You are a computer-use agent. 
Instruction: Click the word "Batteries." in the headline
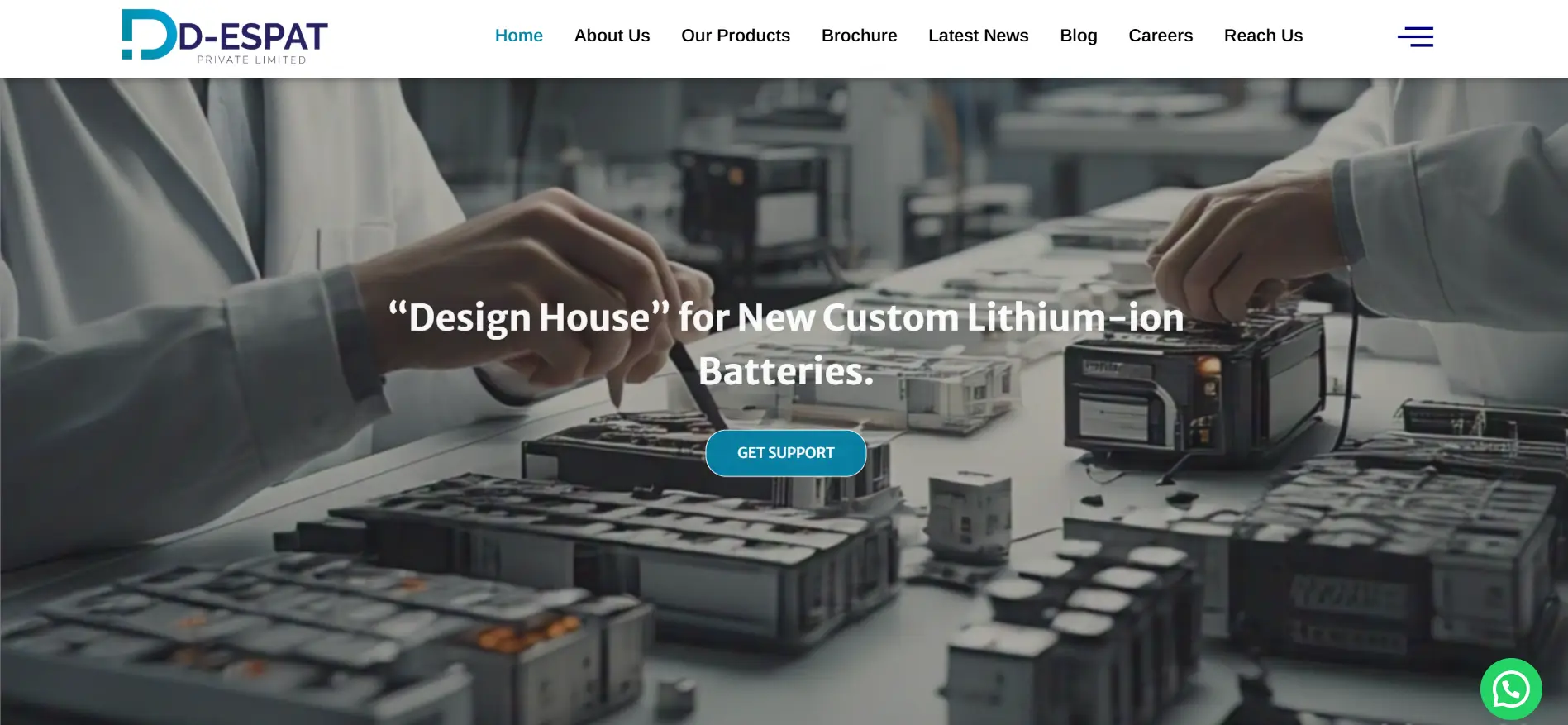(786, 371)
